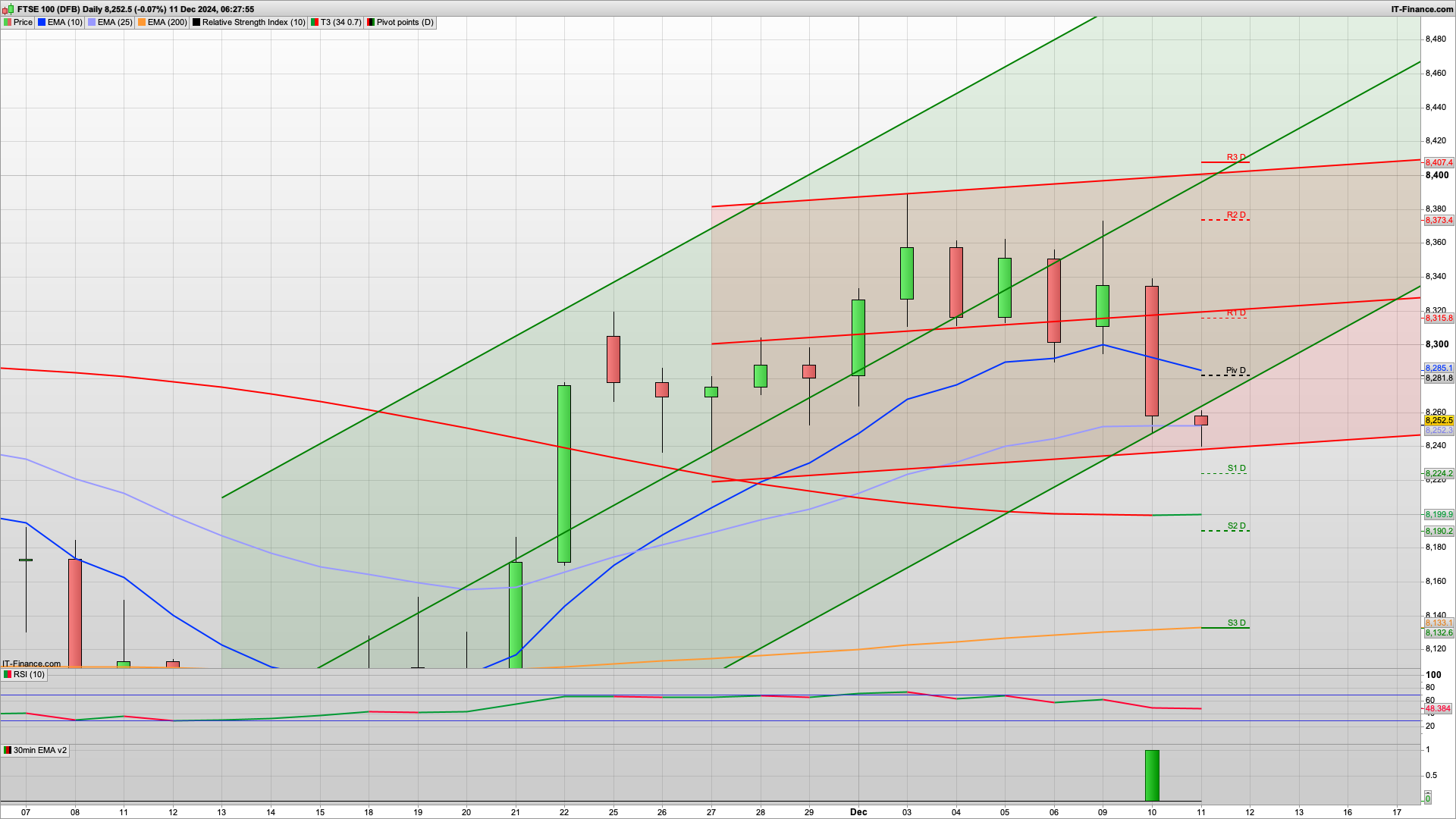Click the Dec label on the date axis
1456x819 pixels.
click(x=858, y=812)
